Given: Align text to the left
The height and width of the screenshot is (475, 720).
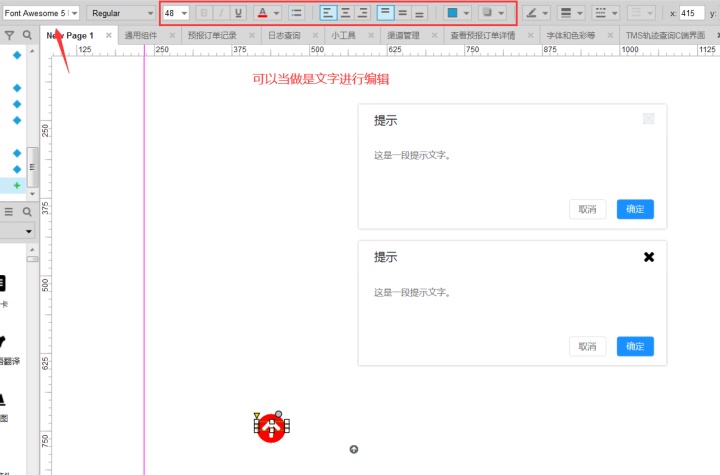Looking at the screenshot, I should [x=328, y=13].
